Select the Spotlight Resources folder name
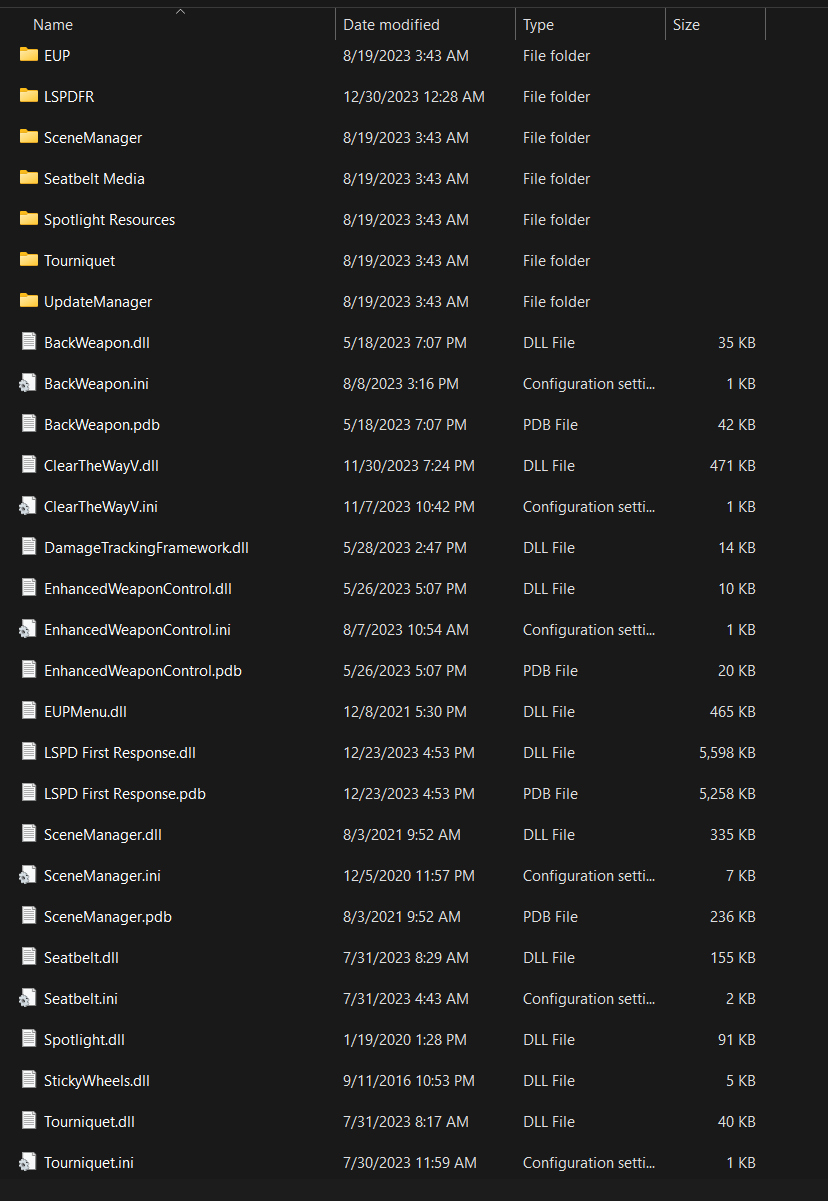The width and height of the screenshot is (828, 1201). tap(109, 220)
